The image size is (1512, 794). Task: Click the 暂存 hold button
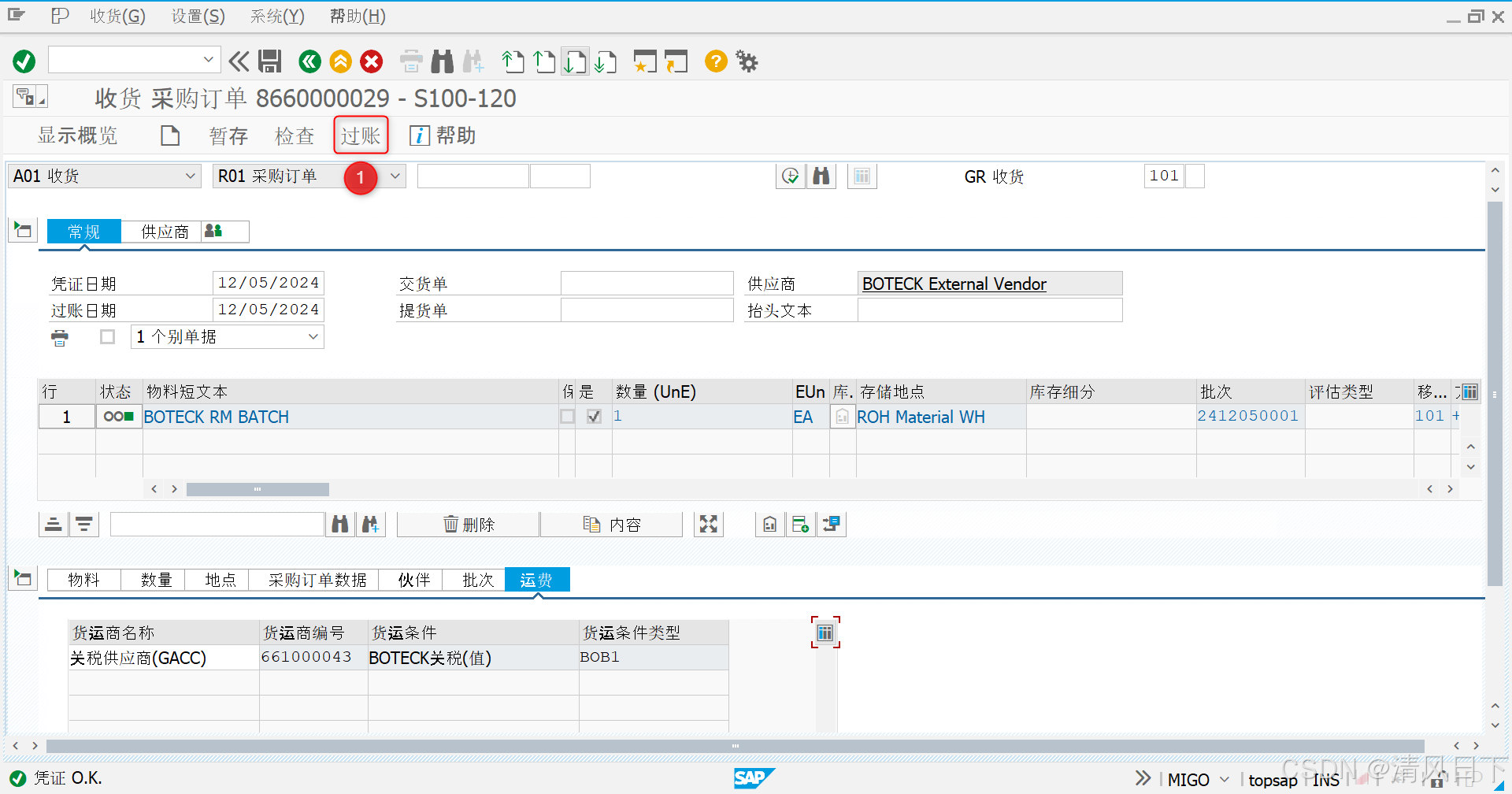[228, 135]
